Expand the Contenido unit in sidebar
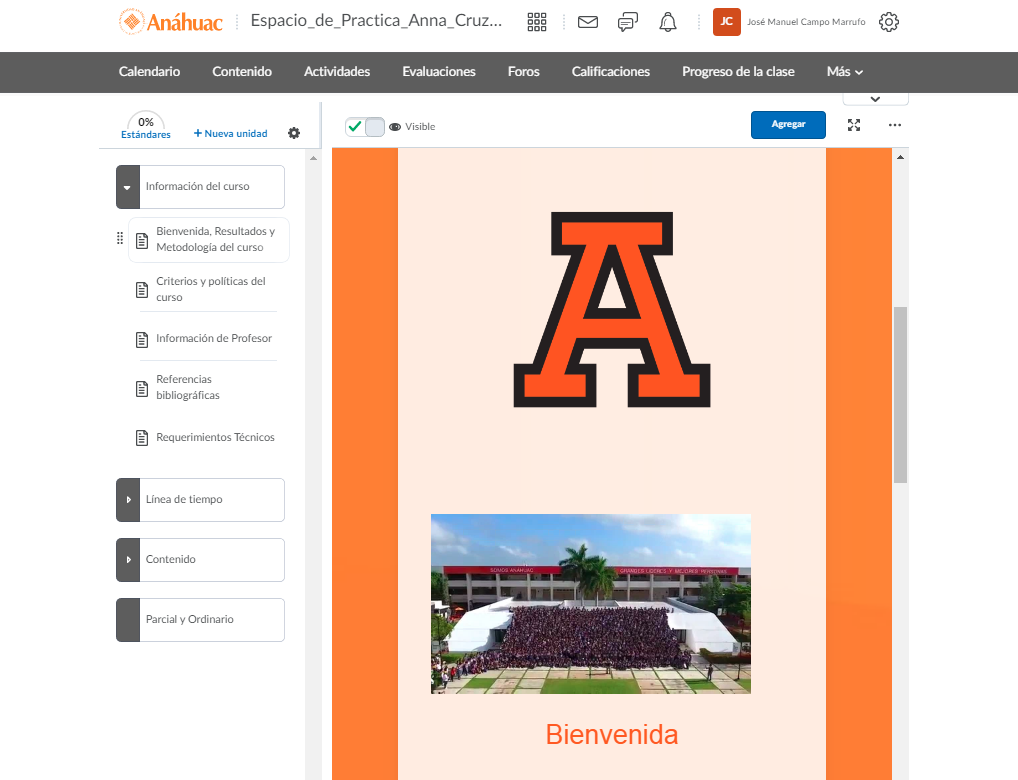 (128, 560)
